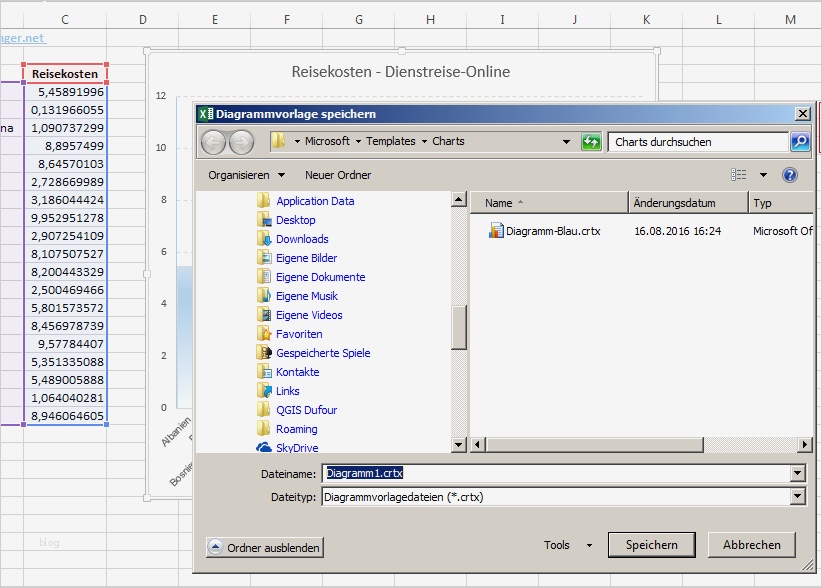The height and width of the screenshot is (588, 822).
Task: Click the search magnifier icon
Action: (x=799, y=142)
